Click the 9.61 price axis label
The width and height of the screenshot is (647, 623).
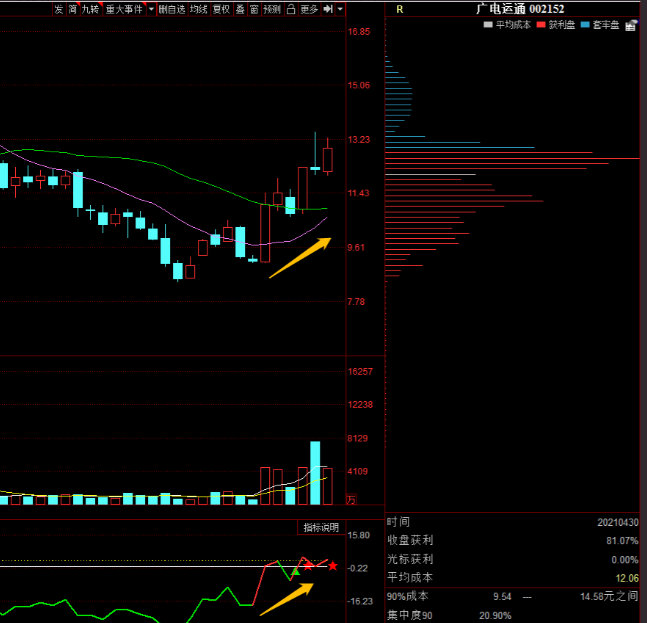click(357, 248)
